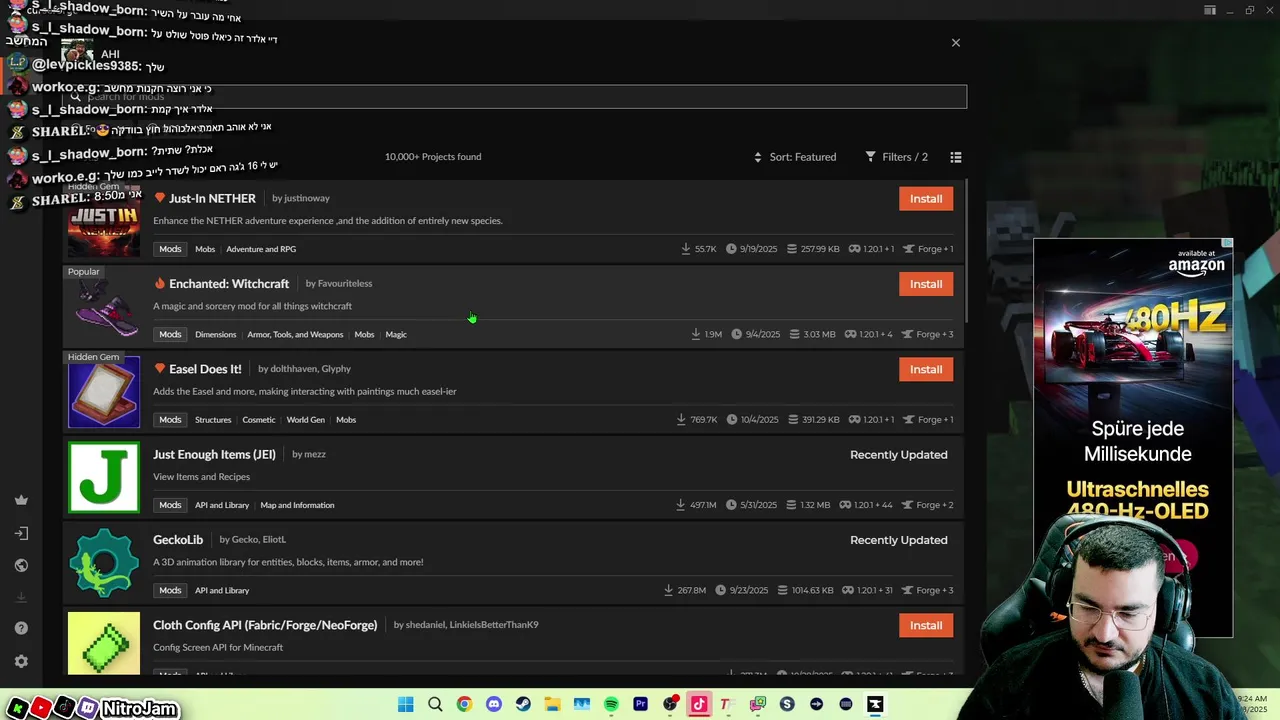This screenshot has height=720, width=1280.
Task: Click API and Library tag on GeckoLib
Action: click(x=222, y=590)
